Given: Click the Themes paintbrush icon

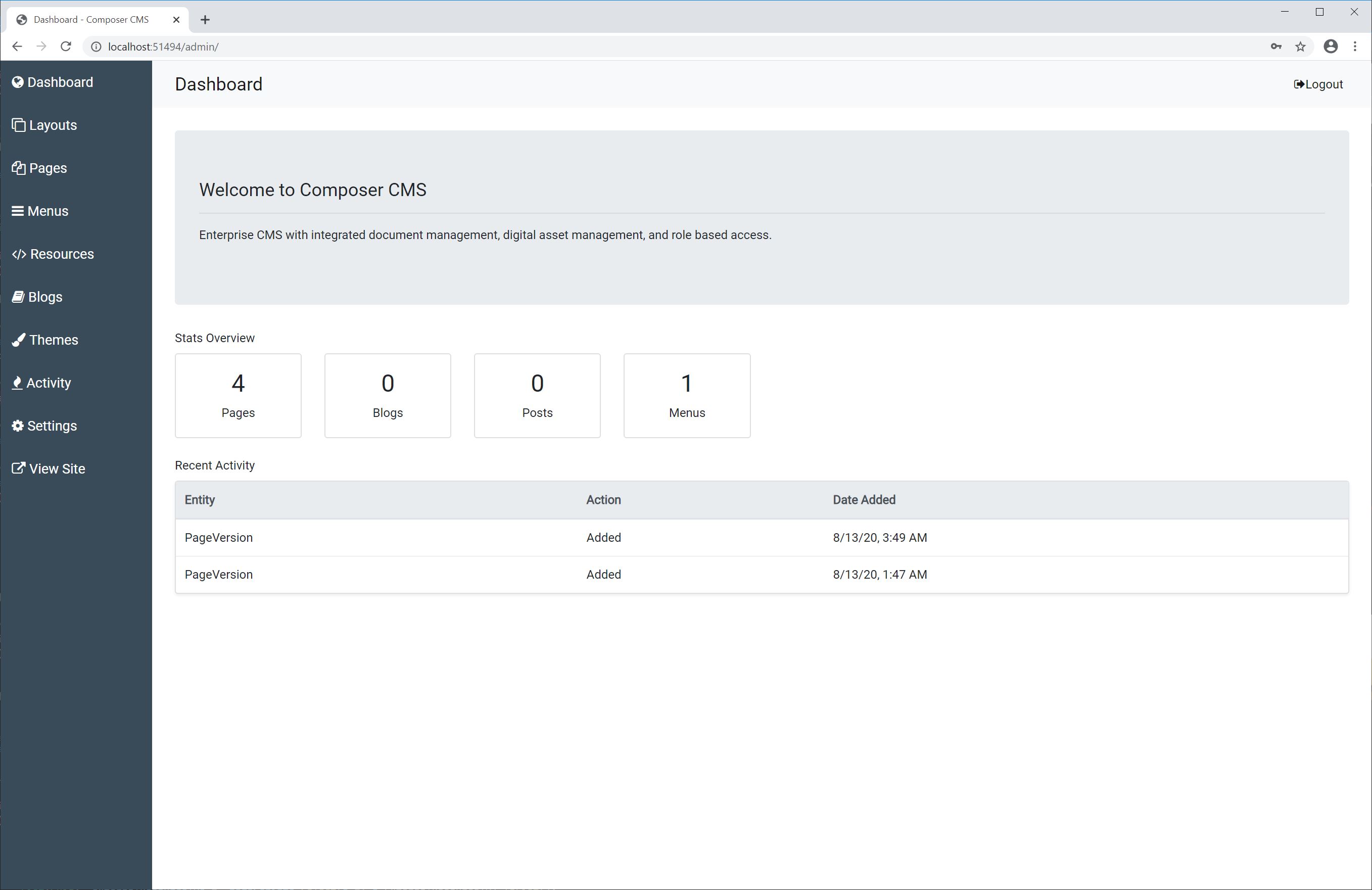Looking at the screenshot, I should (19, 340).
